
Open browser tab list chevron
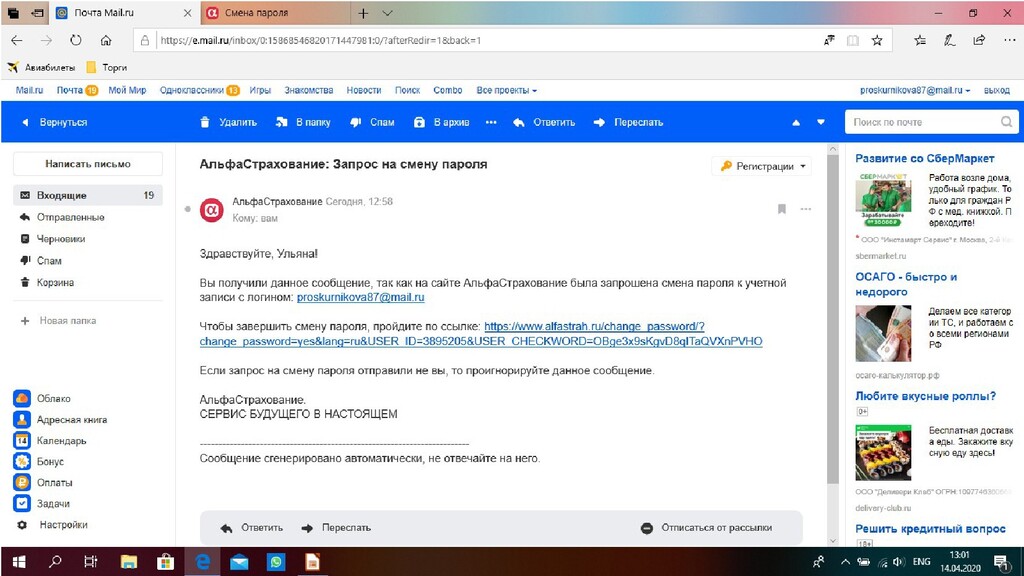[x=387, y=13]
